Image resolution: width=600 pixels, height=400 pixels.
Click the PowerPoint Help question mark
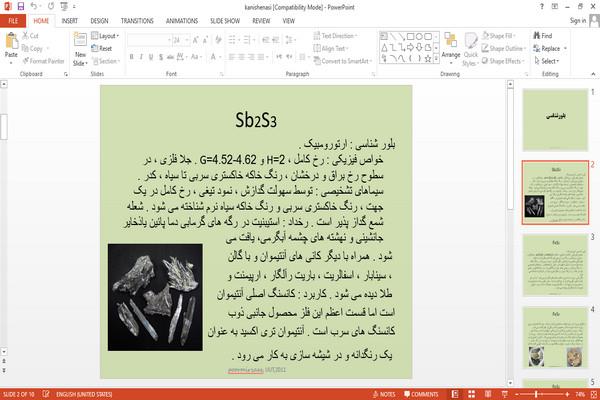[541, 7]
